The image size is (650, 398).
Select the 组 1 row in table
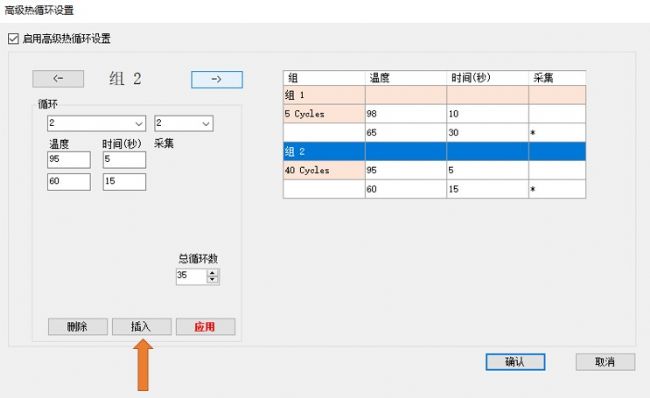434,95
